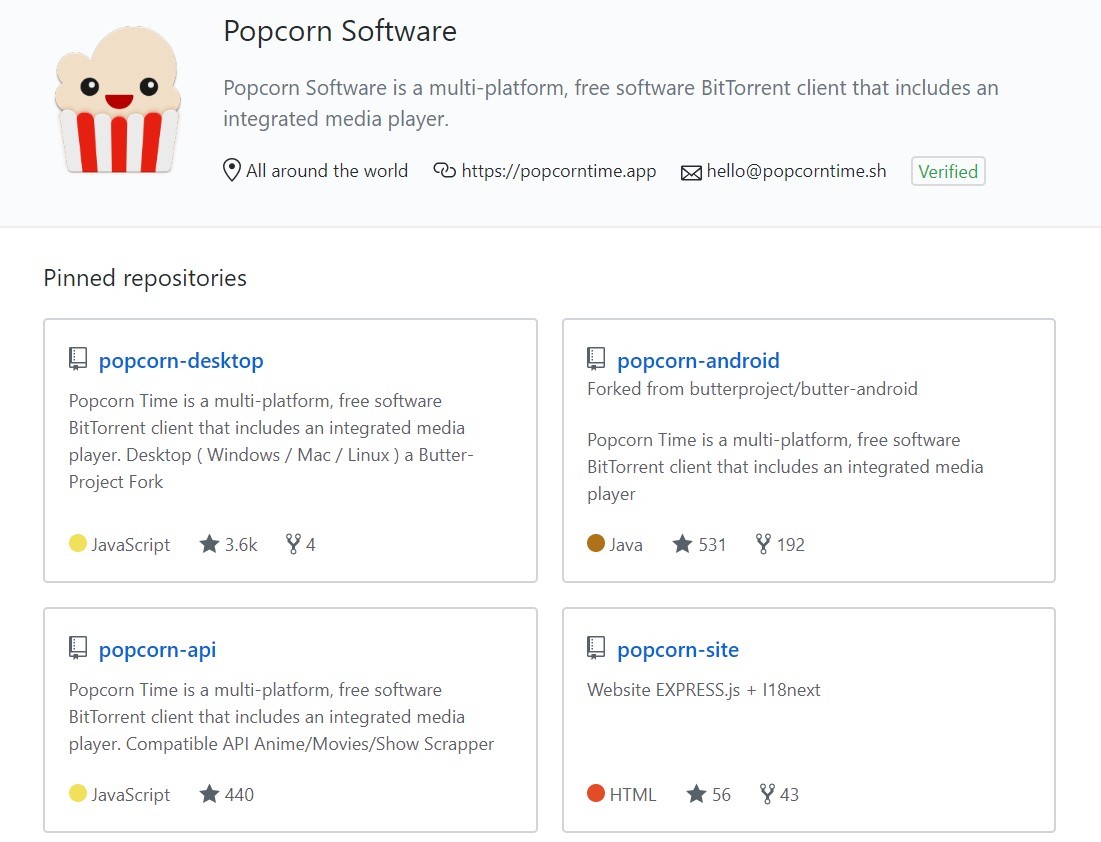Open the popcorn-api repository link
The height and width of the screenshot is (842, 1101).
click(157, 650)
